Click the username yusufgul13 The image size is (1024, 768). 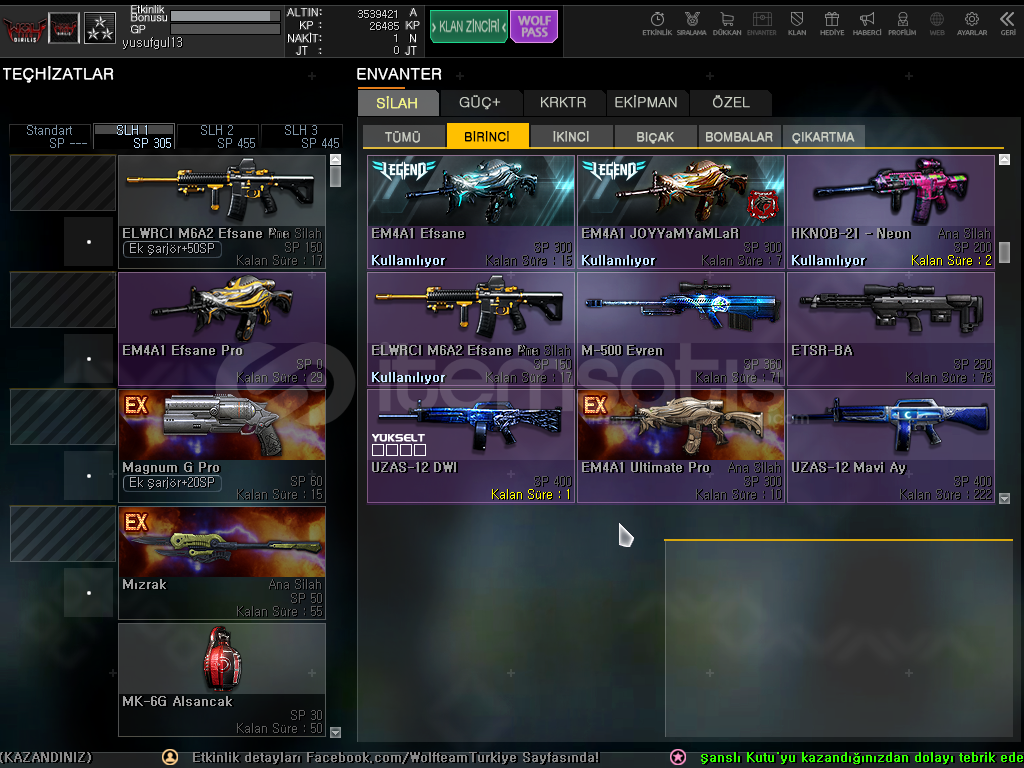[x=152, y=43]
